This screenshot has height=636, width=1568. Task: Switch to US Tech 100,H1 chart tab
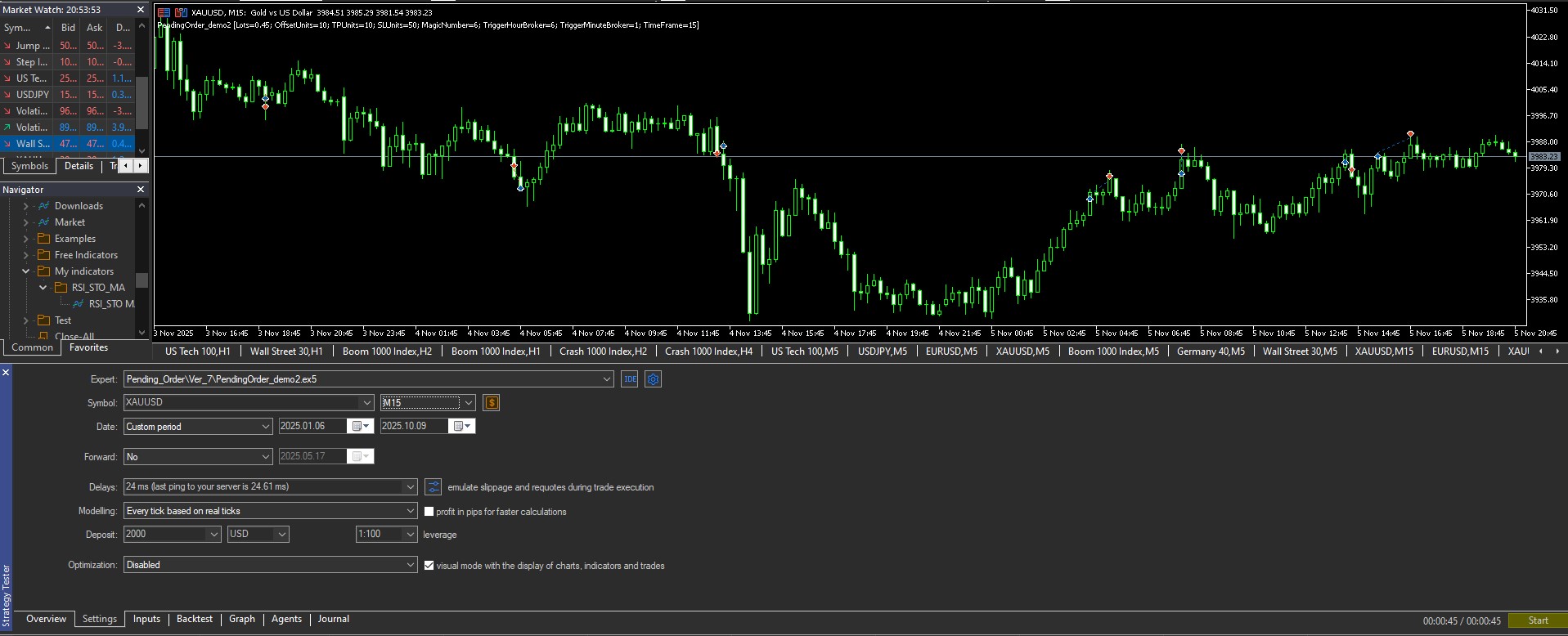click(x=197, y=352)
